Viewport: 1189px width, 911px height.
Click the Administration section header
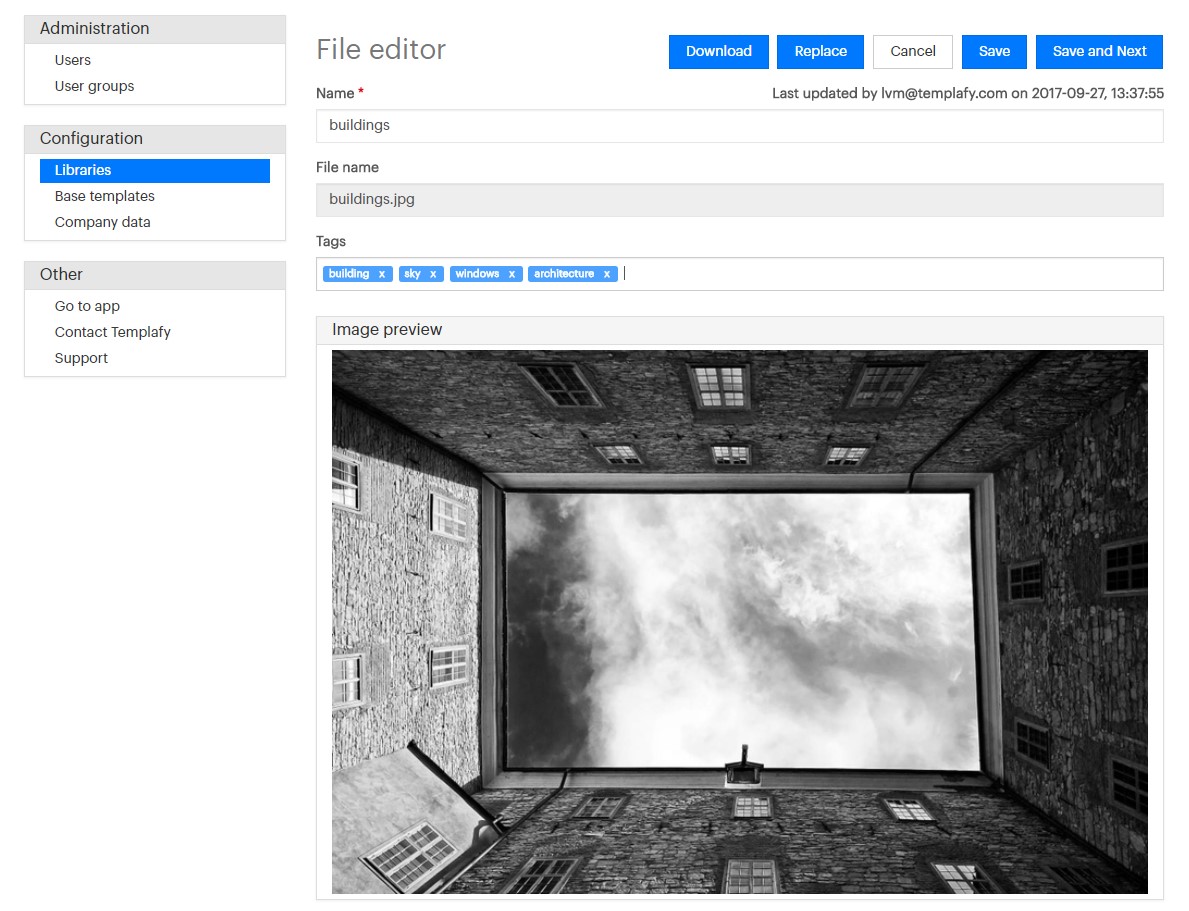click(155, 29)
